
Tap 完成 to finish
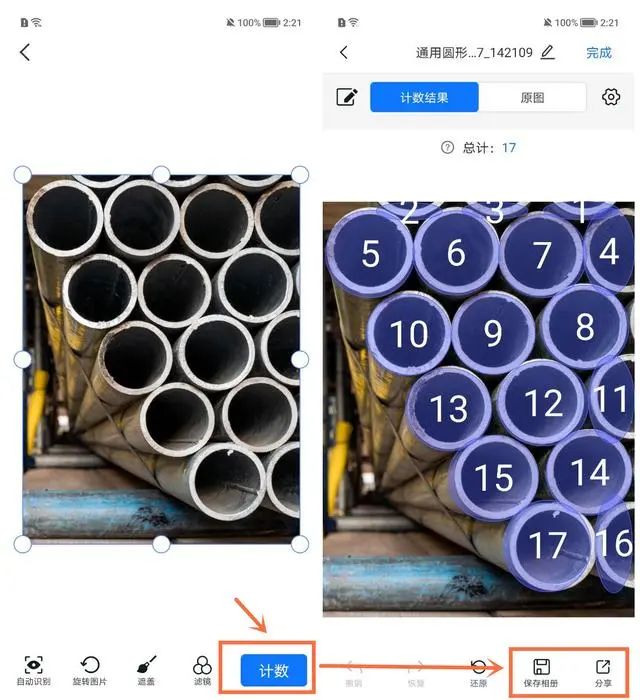pos(598,53)
